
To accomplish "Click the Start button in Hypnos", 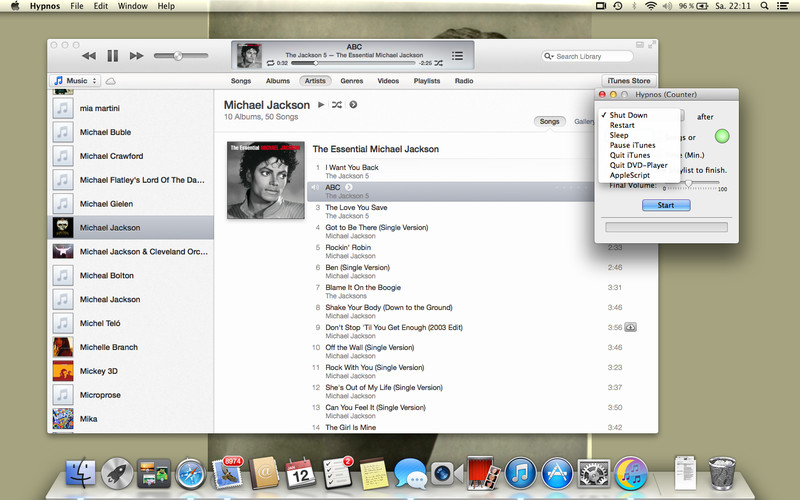I will click(x=666, y=205).
